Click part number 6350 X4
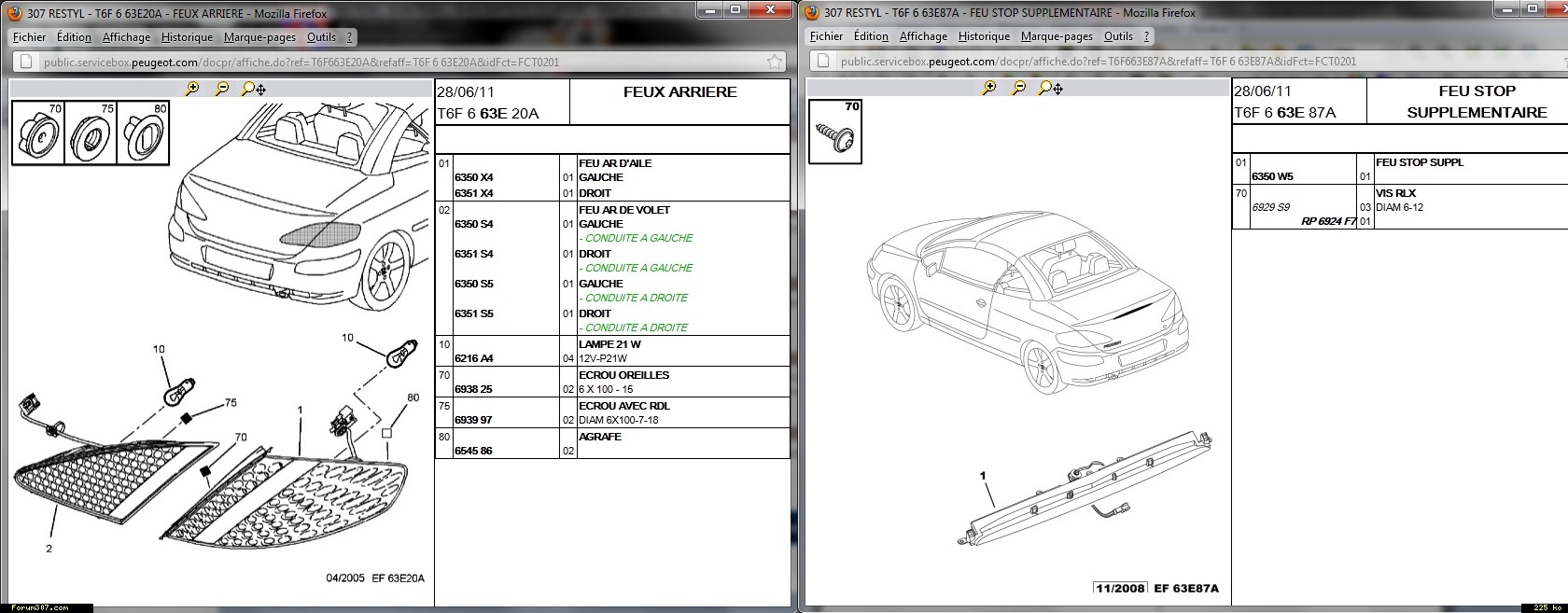 tap(473, 177)
